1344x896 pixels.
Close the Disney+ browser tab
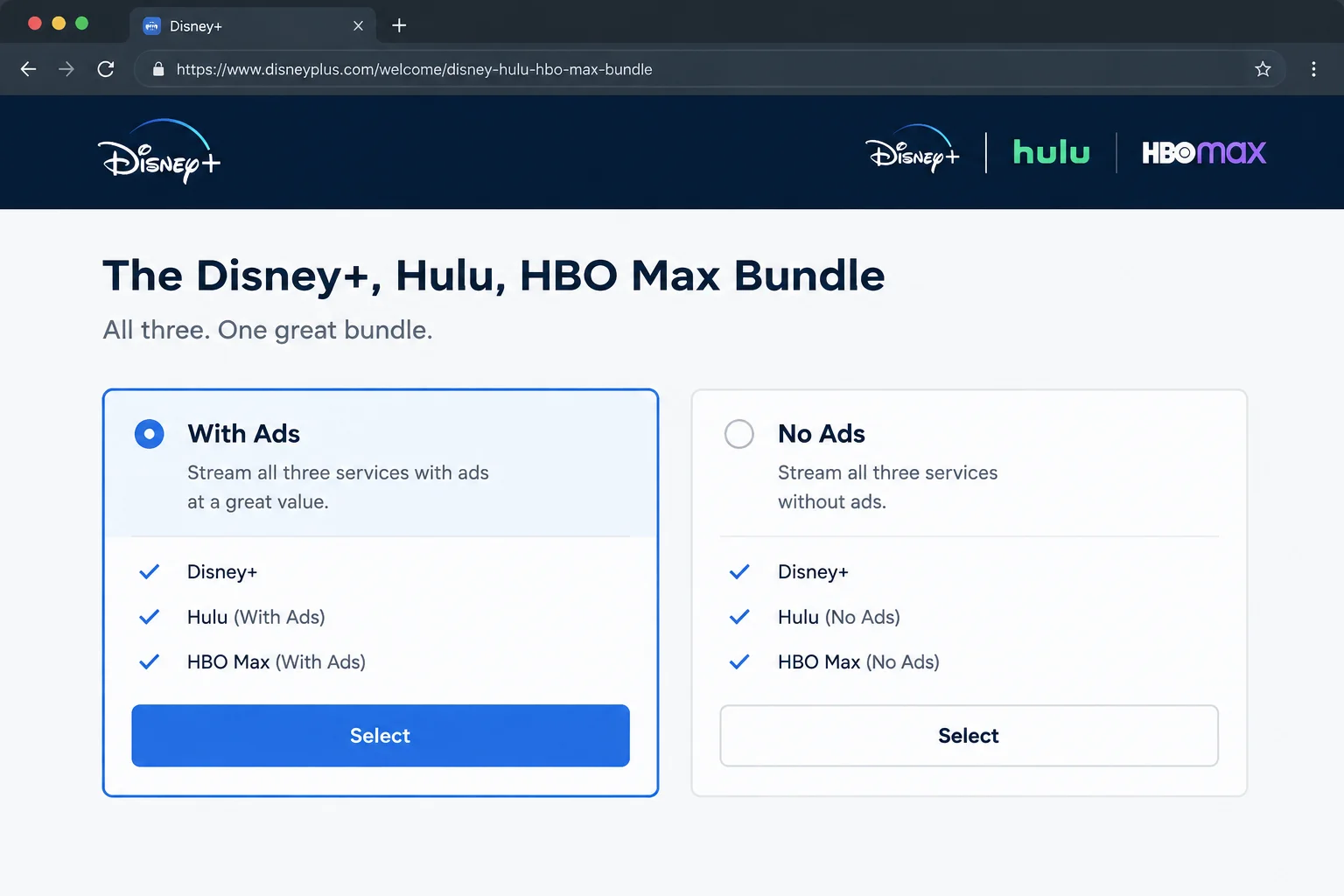click(358, 26)
